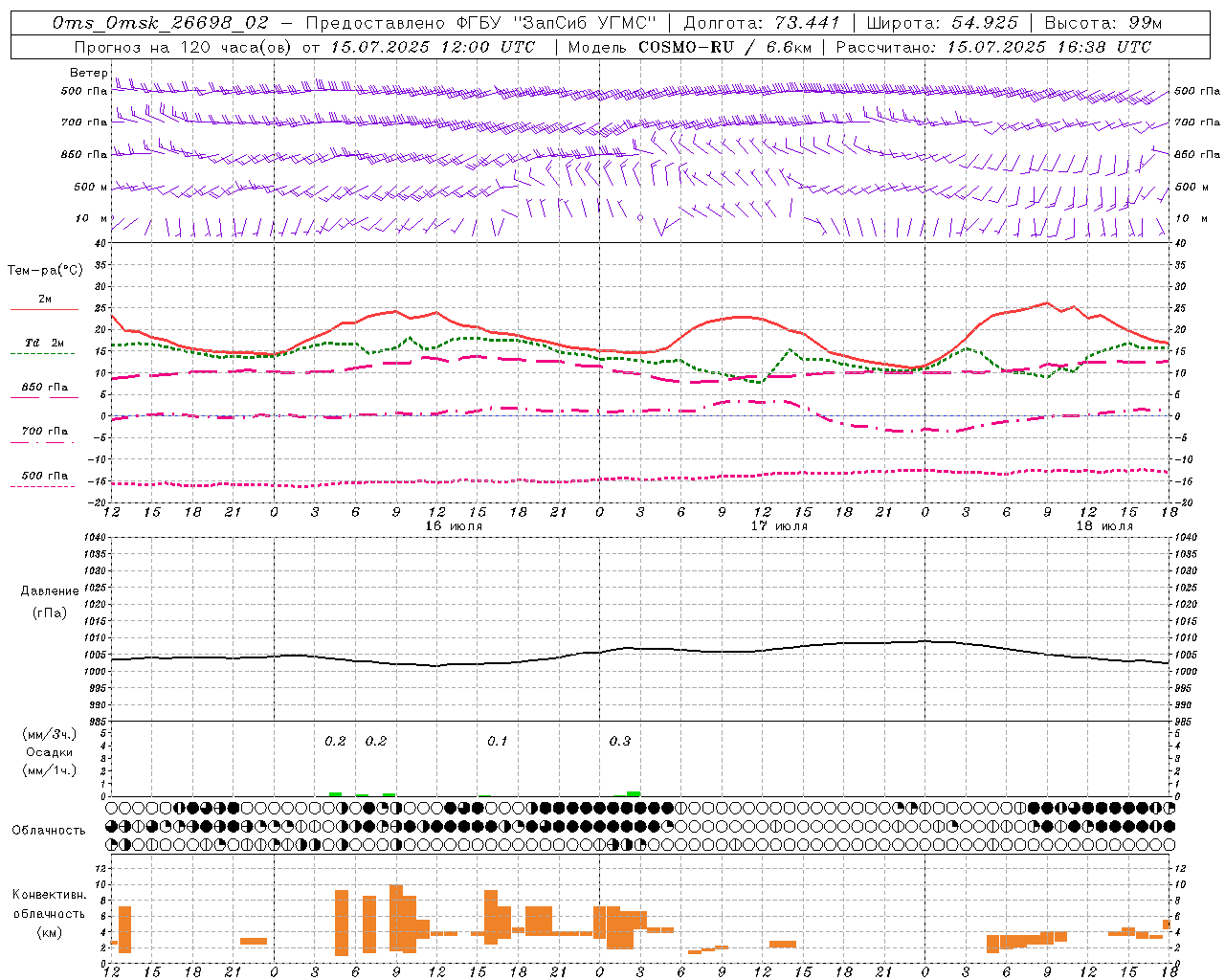Click the "18 июля" date label
1225x980 pixels.
coord(1104,526)
